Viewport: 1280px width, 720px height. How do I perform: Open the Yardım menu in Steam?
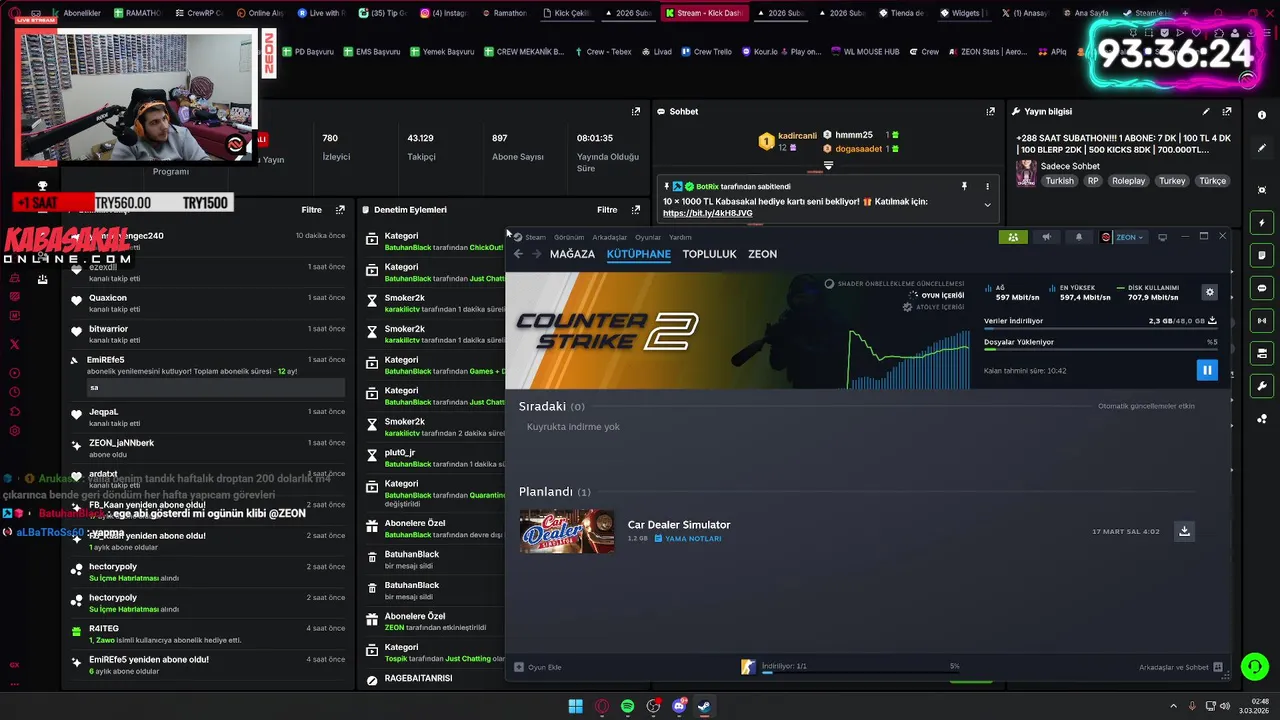[680, 237]
